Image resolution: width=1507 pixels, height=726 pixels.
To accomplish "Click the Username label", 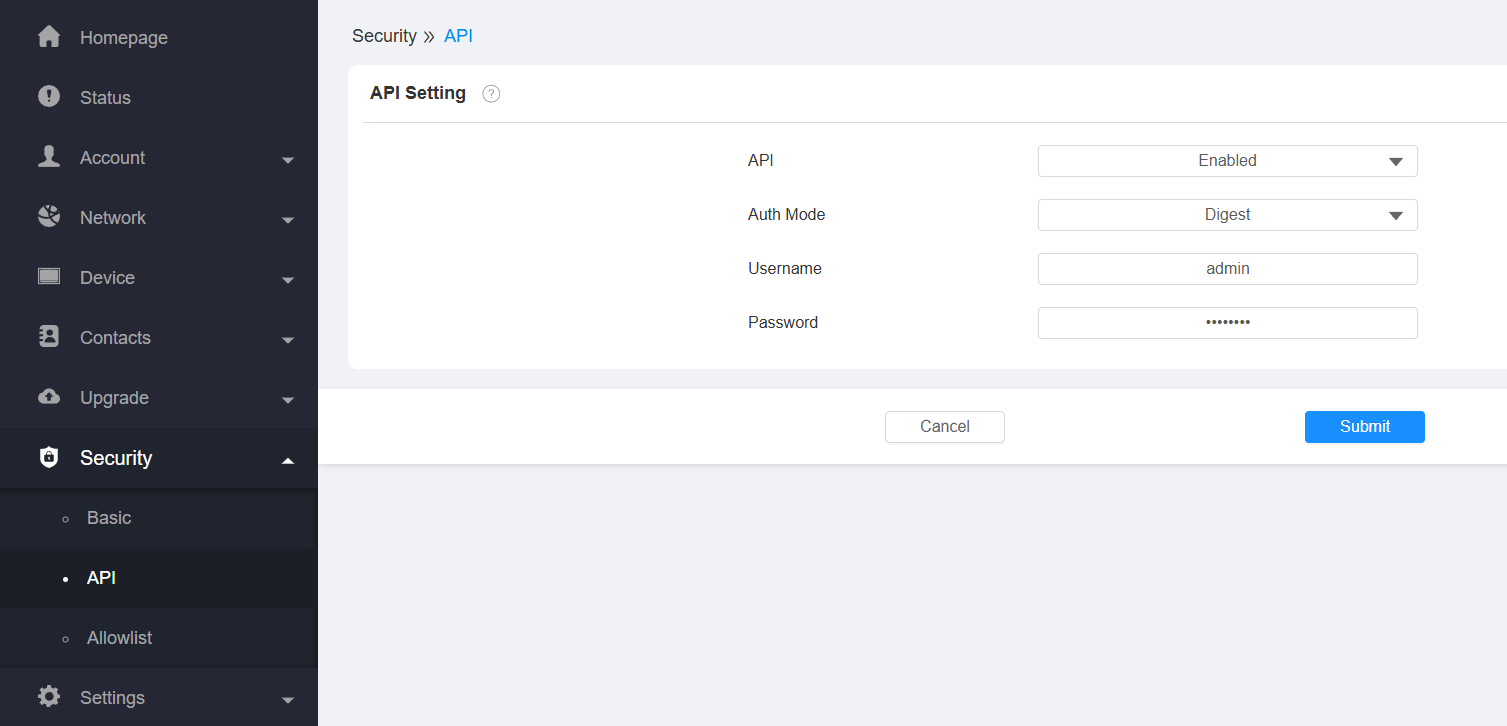I will 785,268.
